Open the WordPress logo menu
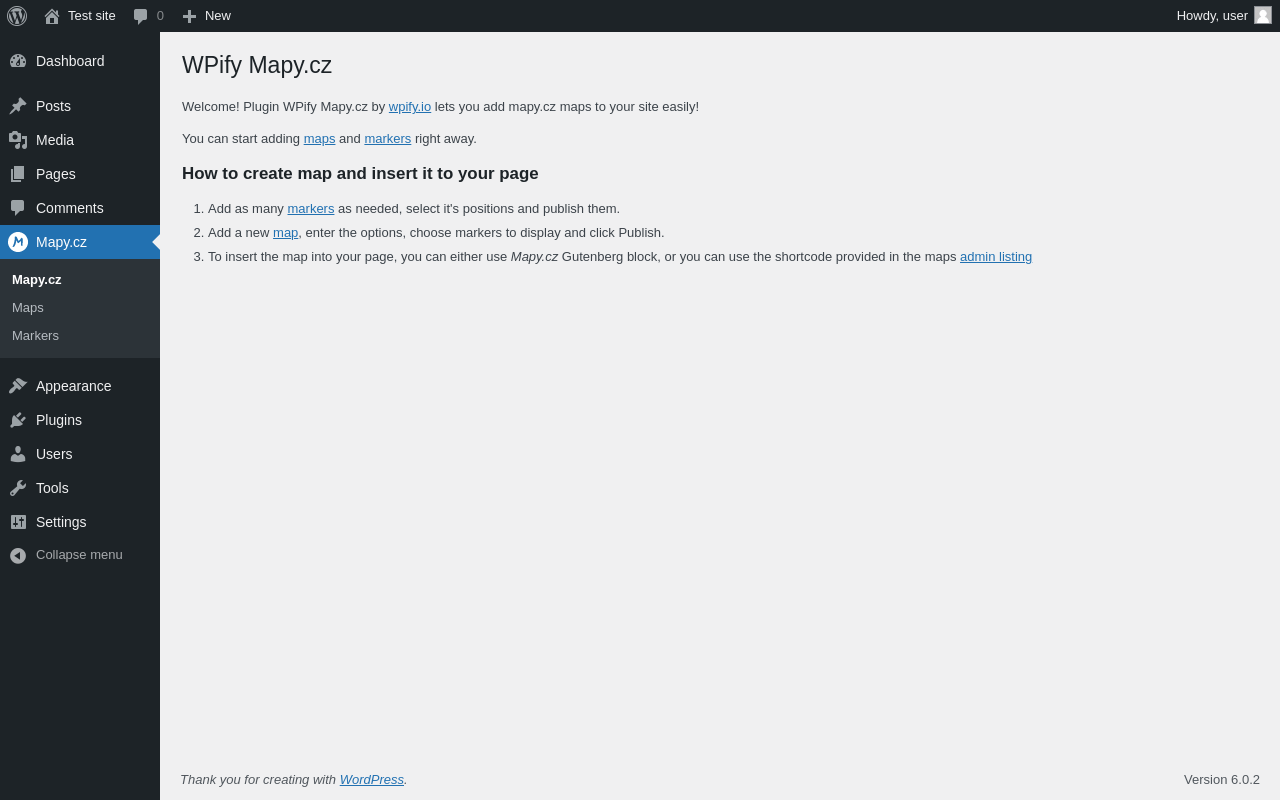 17,16
